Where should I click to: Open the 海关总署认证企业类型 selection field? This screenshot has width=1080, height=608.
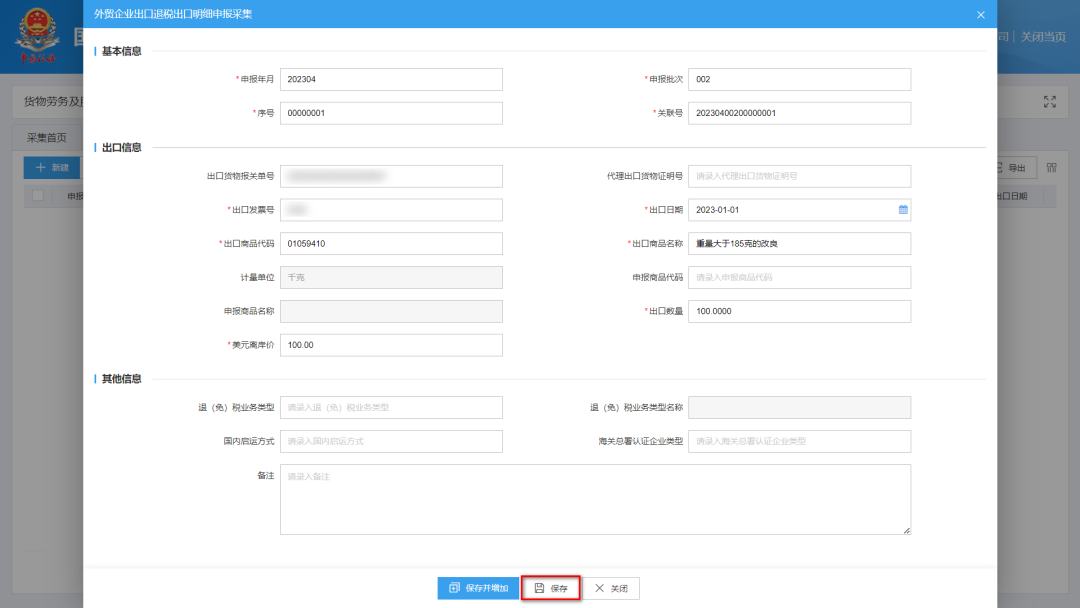click(x=799, y=441)
